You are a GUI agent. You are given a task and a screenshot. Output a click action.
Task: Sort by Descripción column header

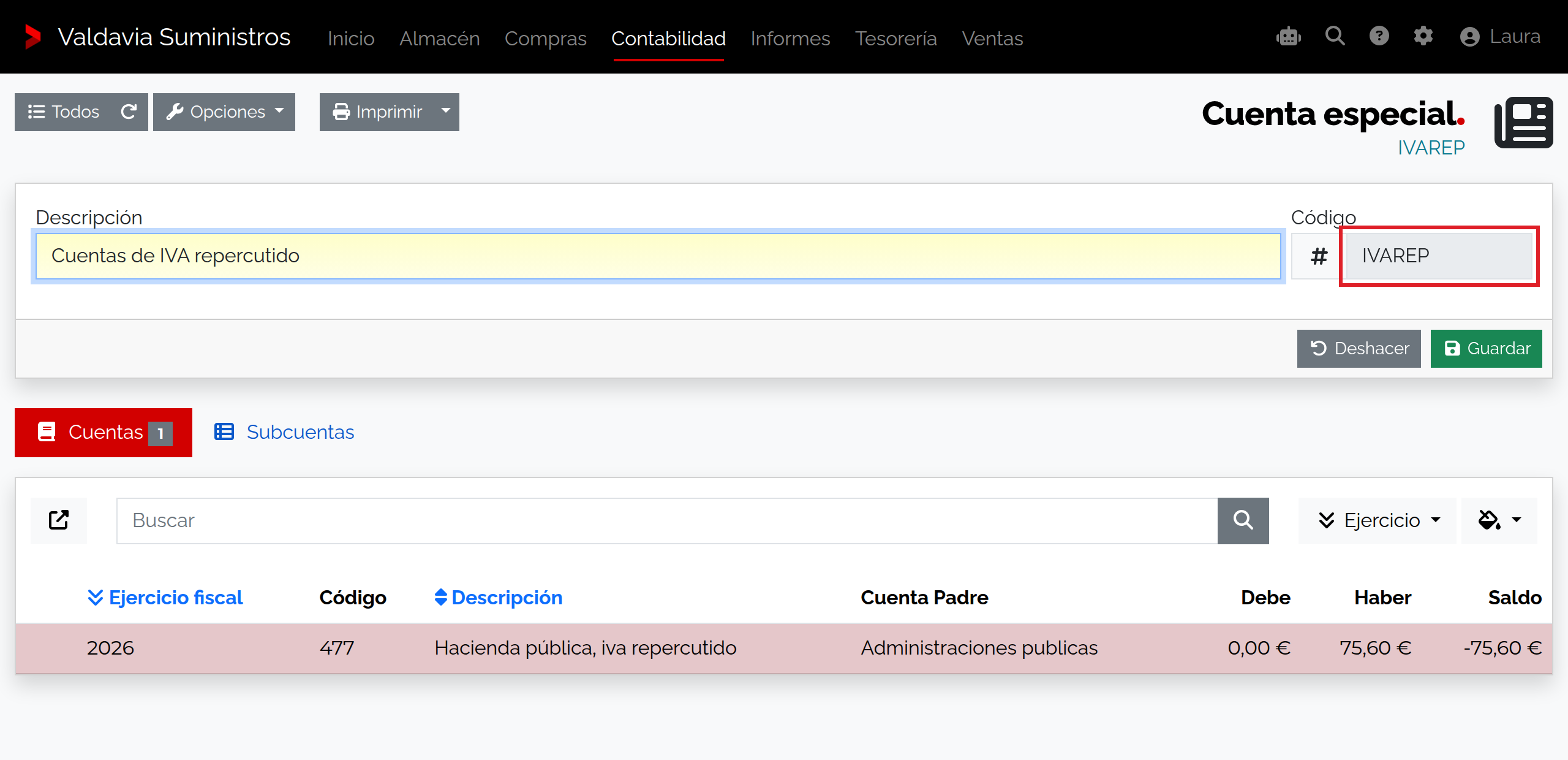pyautogui.click(x=498, y=598)
